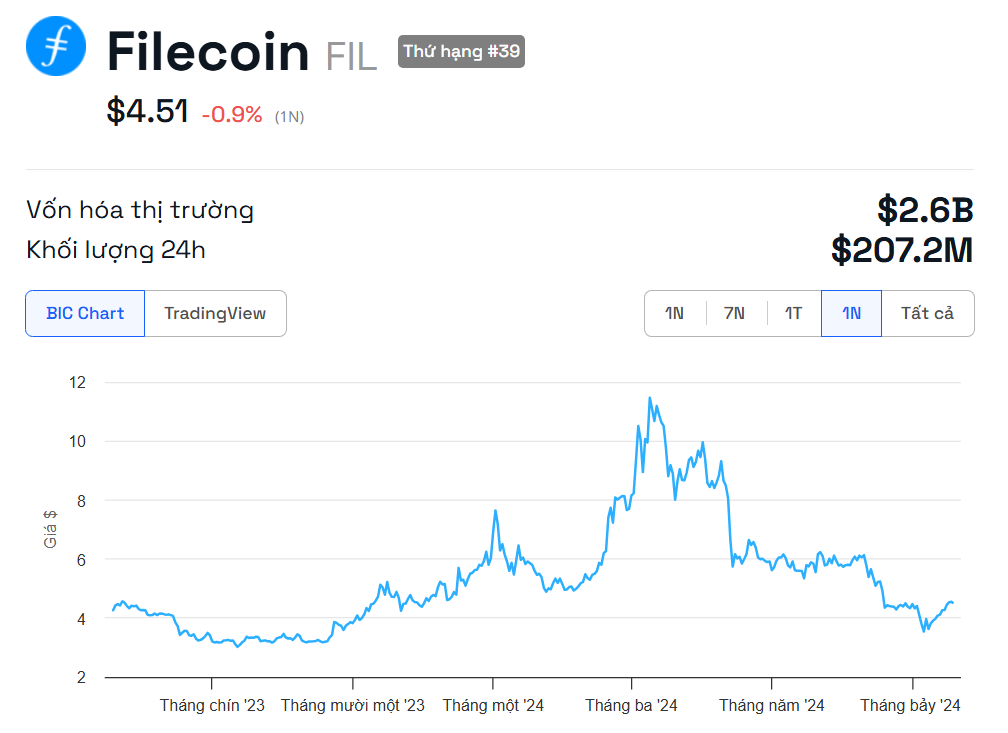The image size is (1008, 733).
Task: Click the FIL ticker symbol
Action: 351,57
